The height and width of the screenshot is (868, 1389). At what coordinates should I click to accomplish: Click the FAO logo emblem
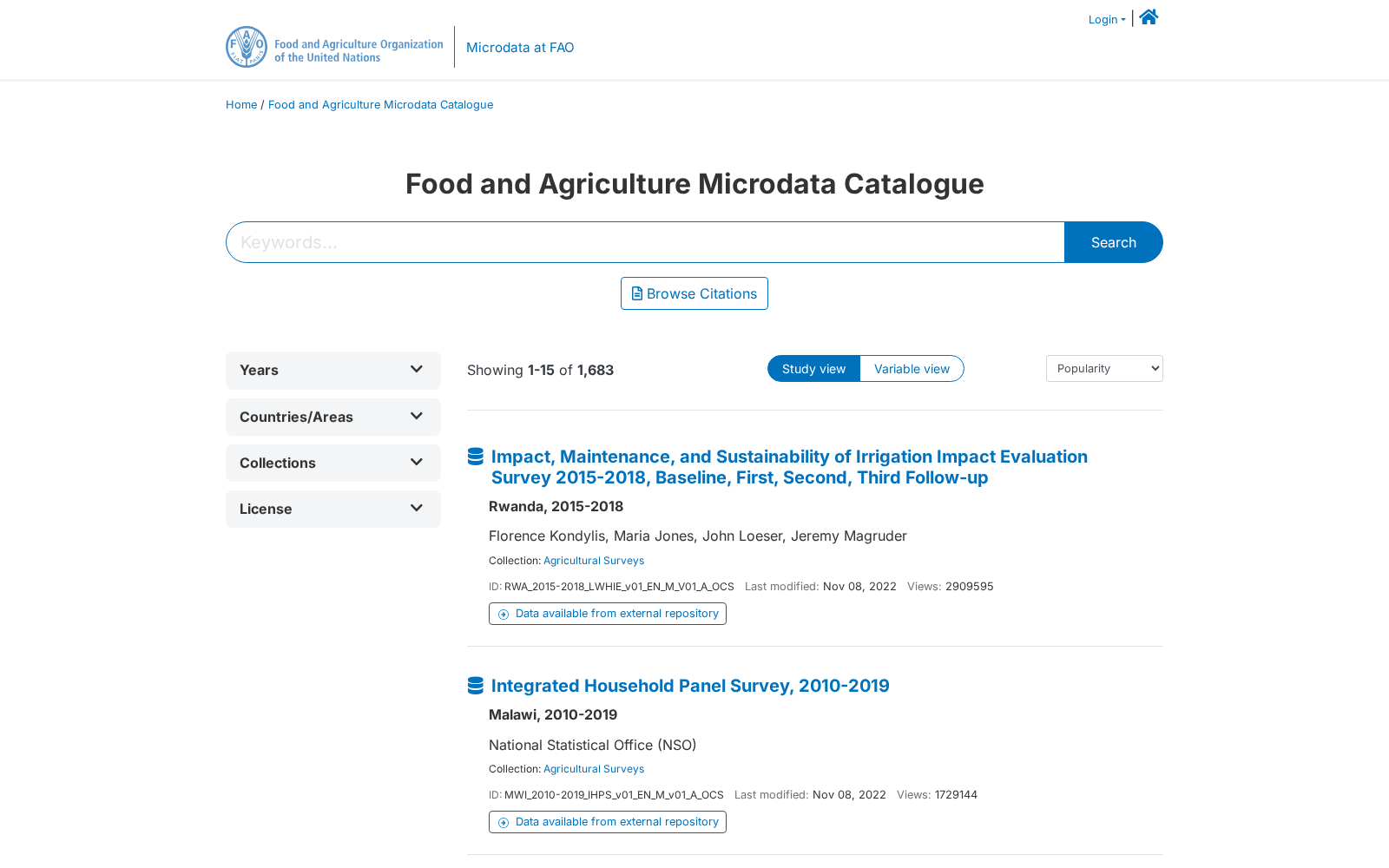(247, 47)
